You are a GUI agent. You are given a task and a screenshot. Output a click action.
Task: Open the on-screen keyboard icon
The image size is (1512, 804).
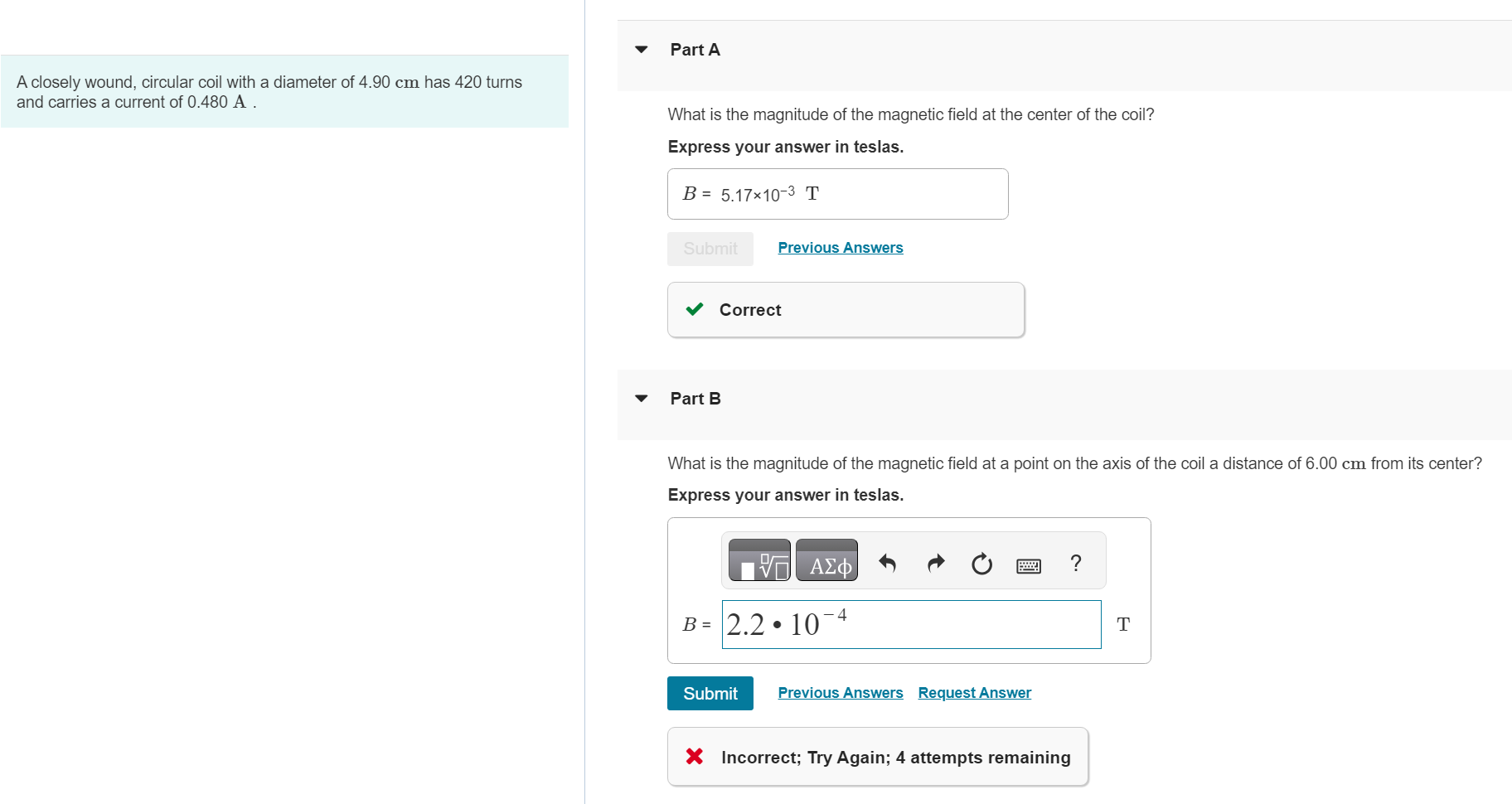(1027, 564)
